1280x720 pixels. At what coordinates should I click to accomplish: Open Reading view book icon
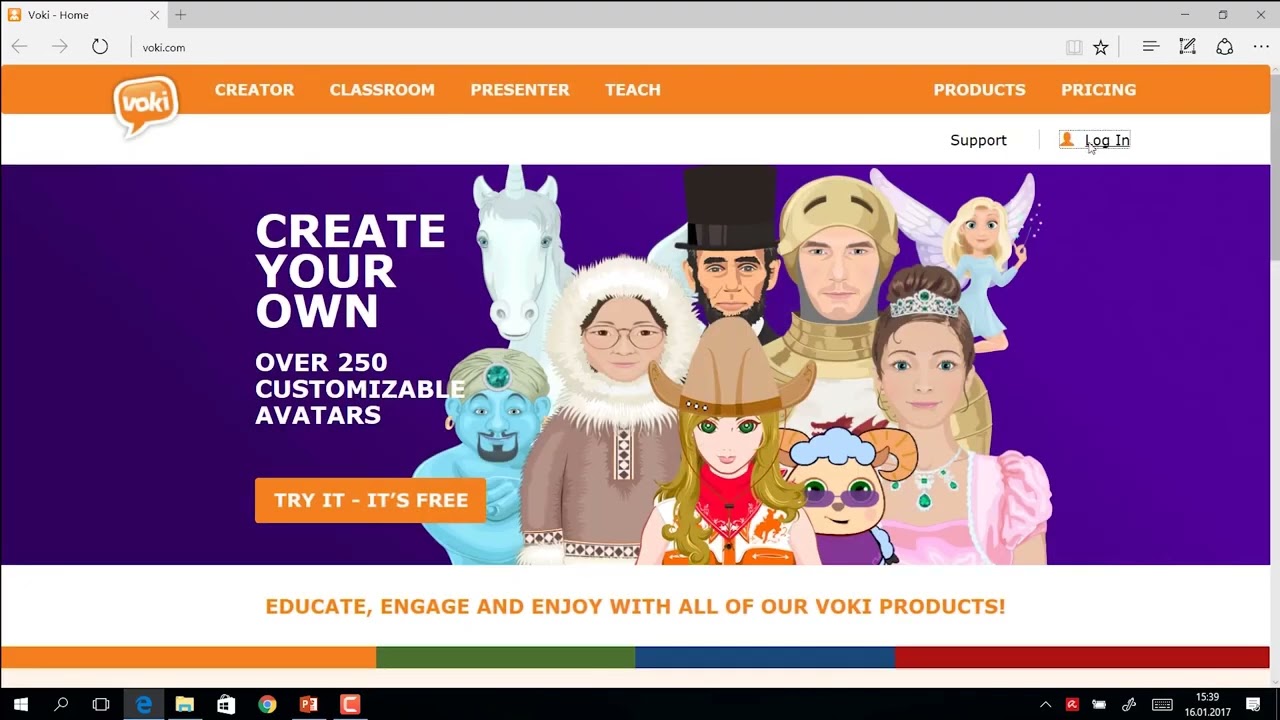point(1074,47)
